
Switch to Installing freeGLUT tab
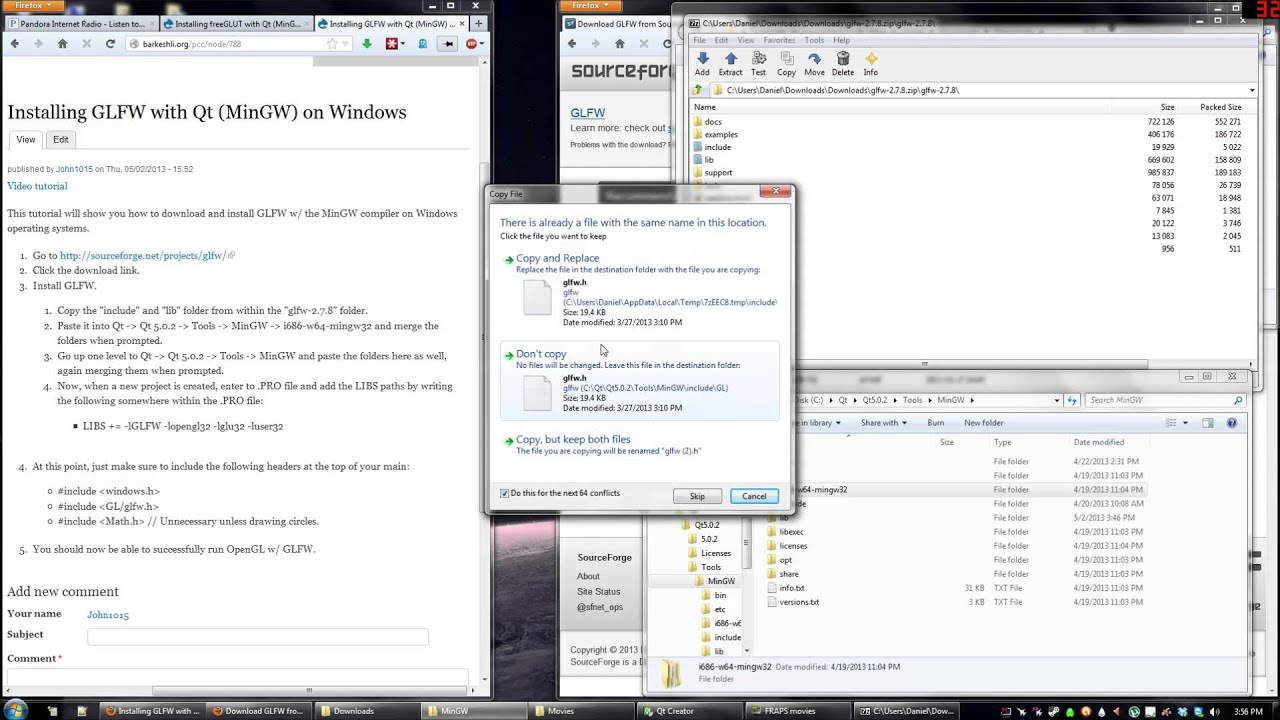pyautogui.click(x=237, y=24)
